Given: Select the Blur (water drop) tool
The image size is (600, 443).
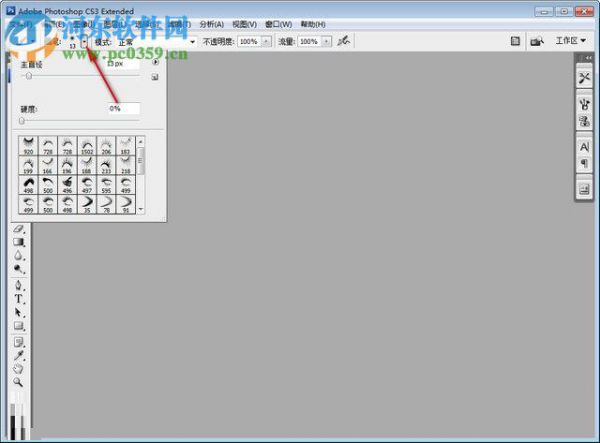Looking at the screenshot, I should (19, 256).
